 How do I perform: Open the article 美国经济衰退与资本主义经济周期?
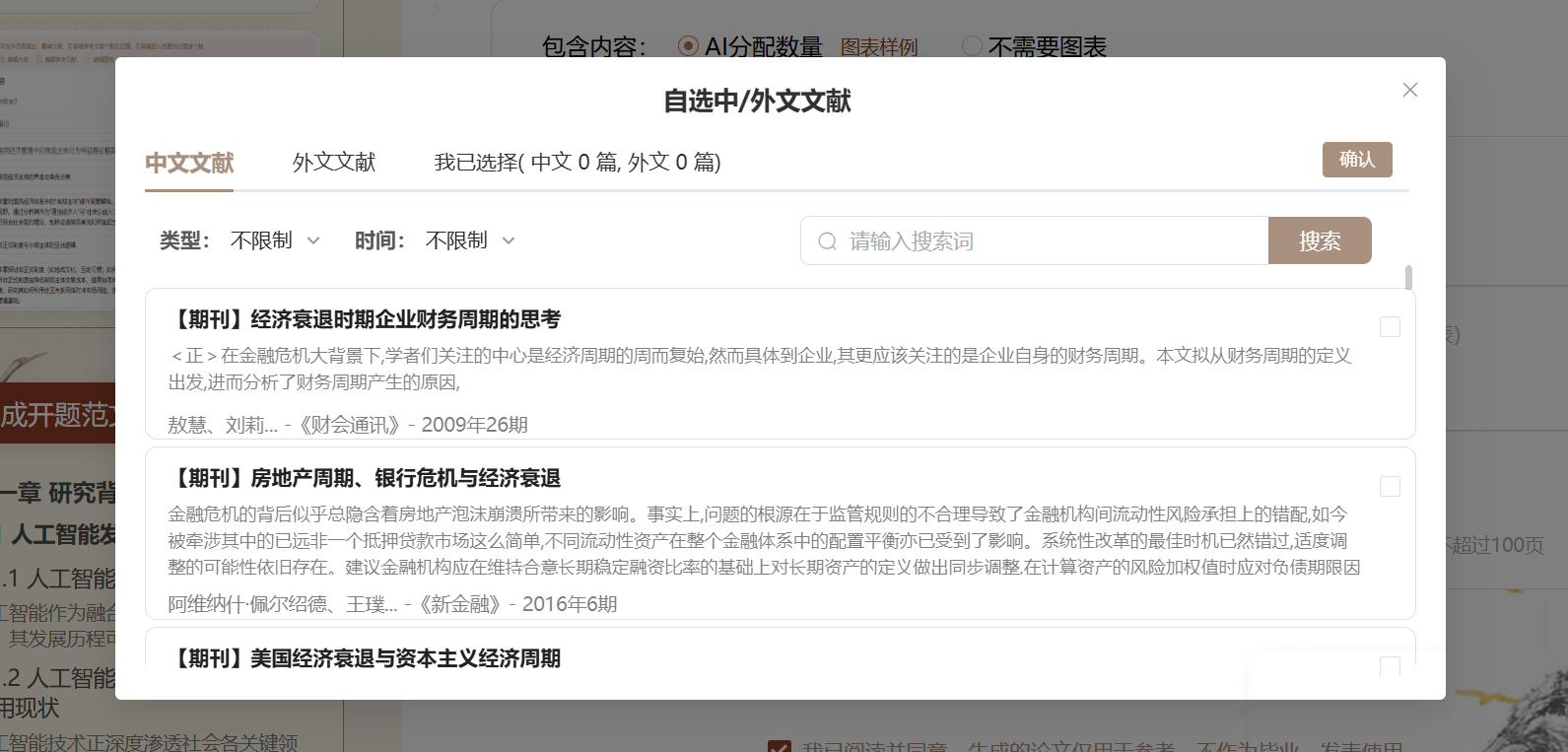click(x=366, y=658)
